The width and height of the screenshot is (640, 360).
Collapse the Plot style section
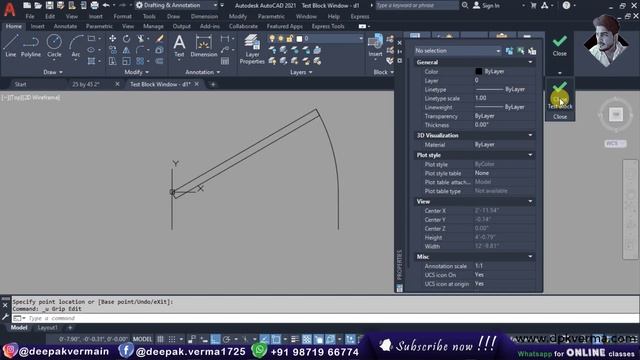point(530,155)
